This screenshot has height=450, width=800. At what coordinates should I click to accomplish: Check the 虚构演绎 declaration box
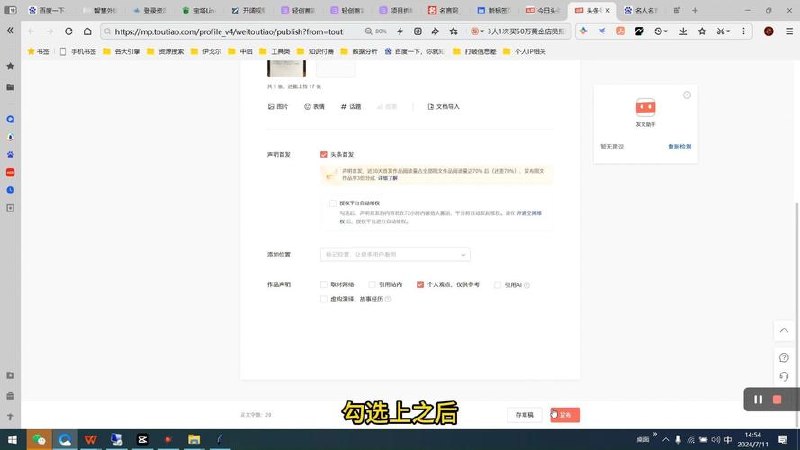[x=323, y=299]
